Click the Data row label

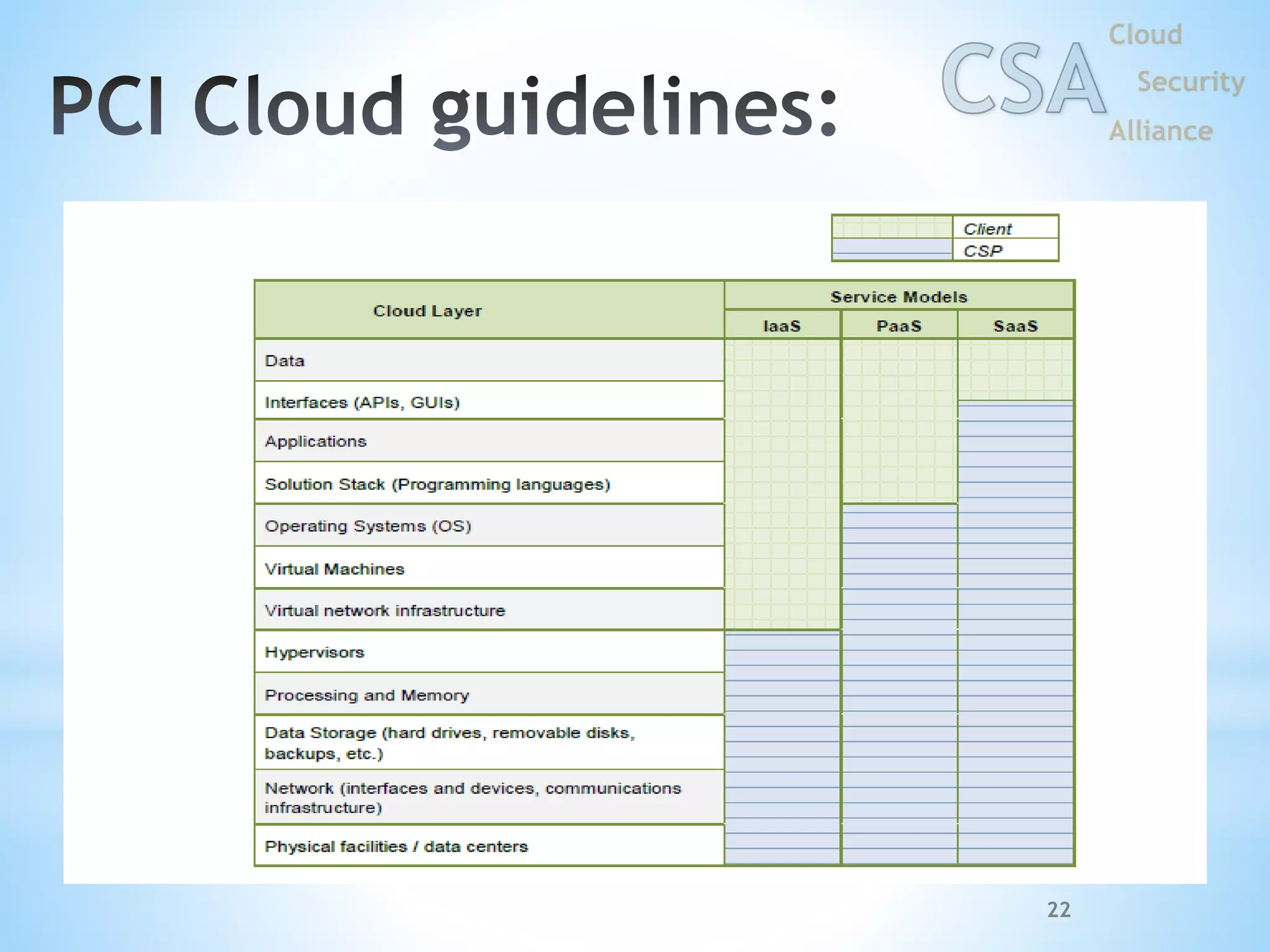tap(285, 361)
